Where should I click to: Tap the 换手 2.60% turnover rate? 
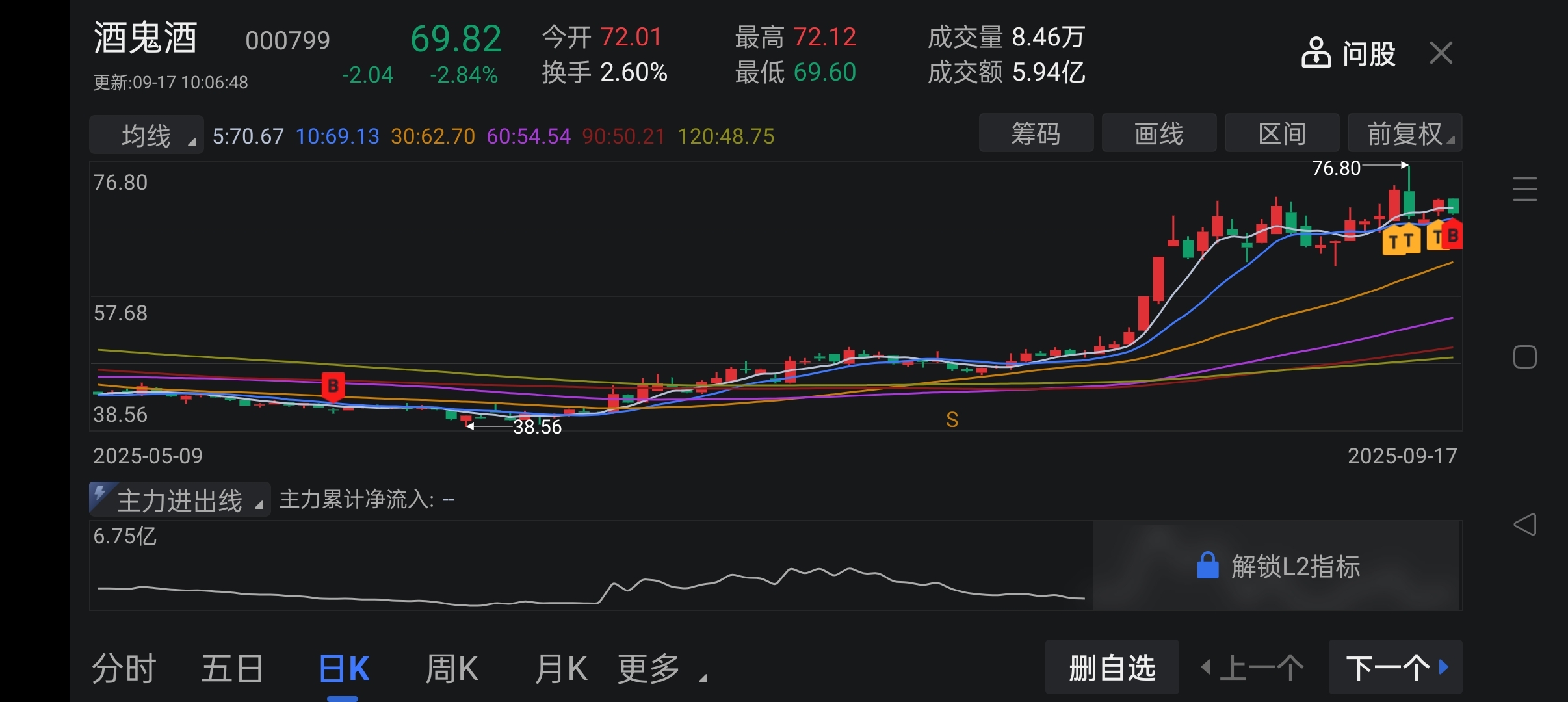(605, 72)
